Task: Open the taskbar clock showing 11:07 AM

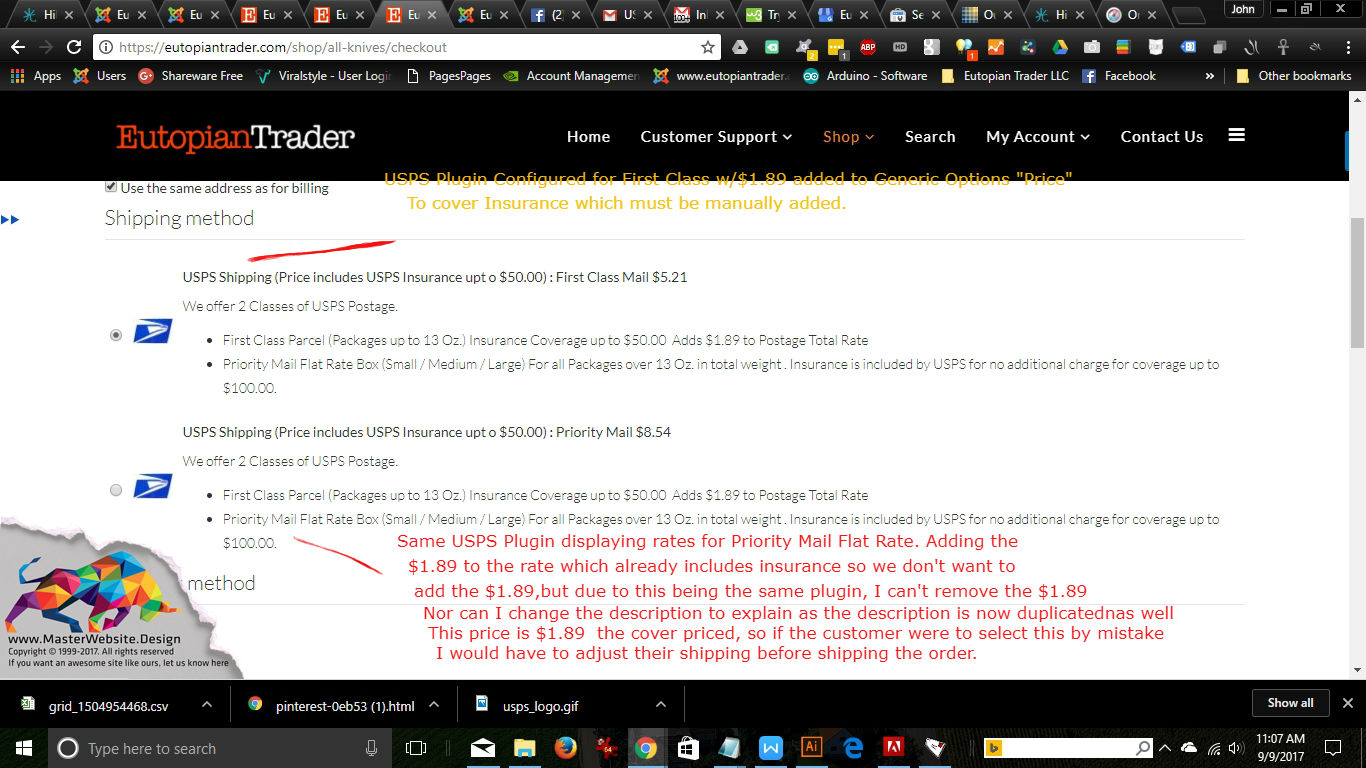Action: (1280, 748)
